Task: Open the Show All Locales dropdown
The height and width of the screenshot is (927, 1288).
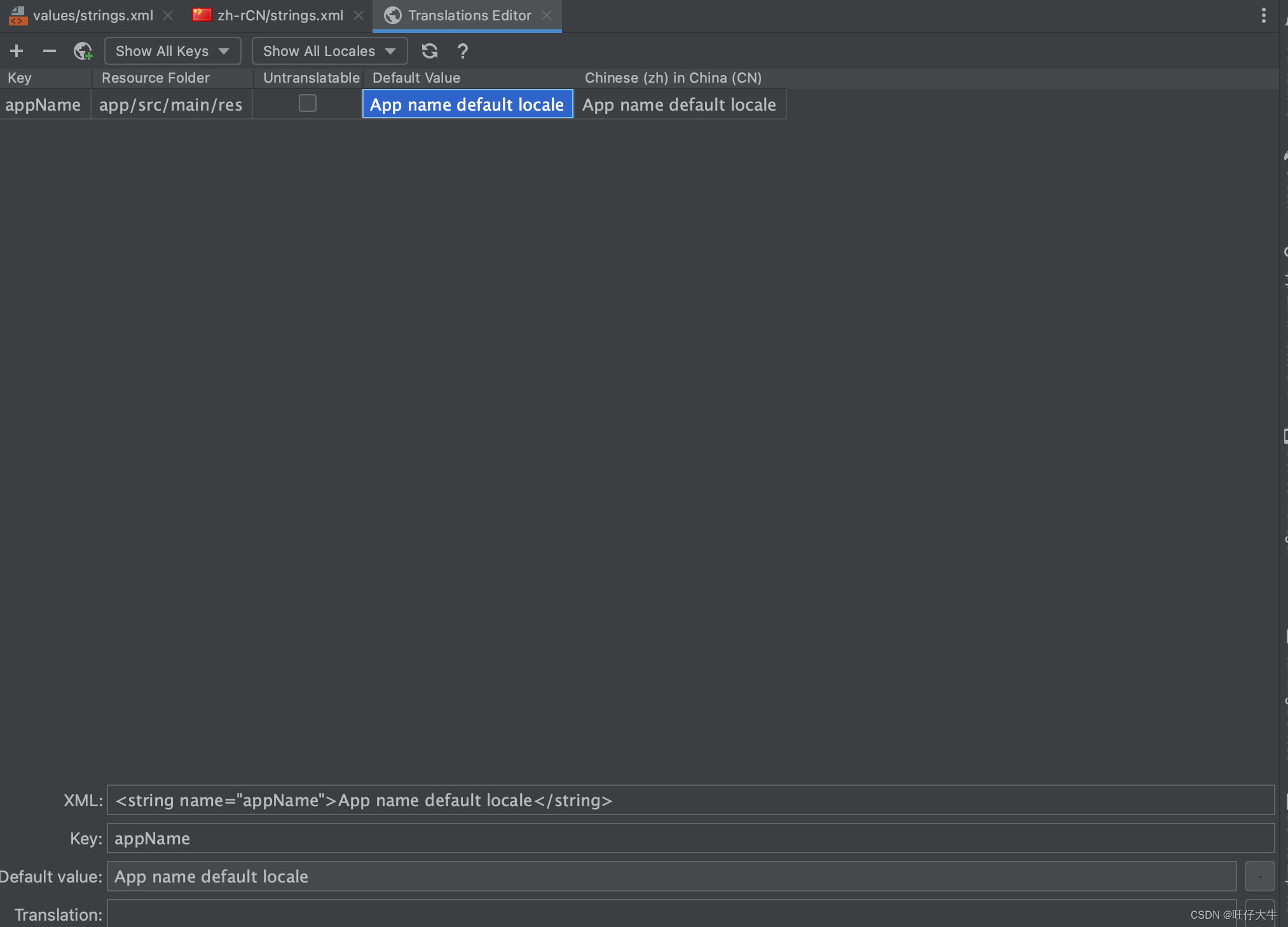Action: click(329, 51)
